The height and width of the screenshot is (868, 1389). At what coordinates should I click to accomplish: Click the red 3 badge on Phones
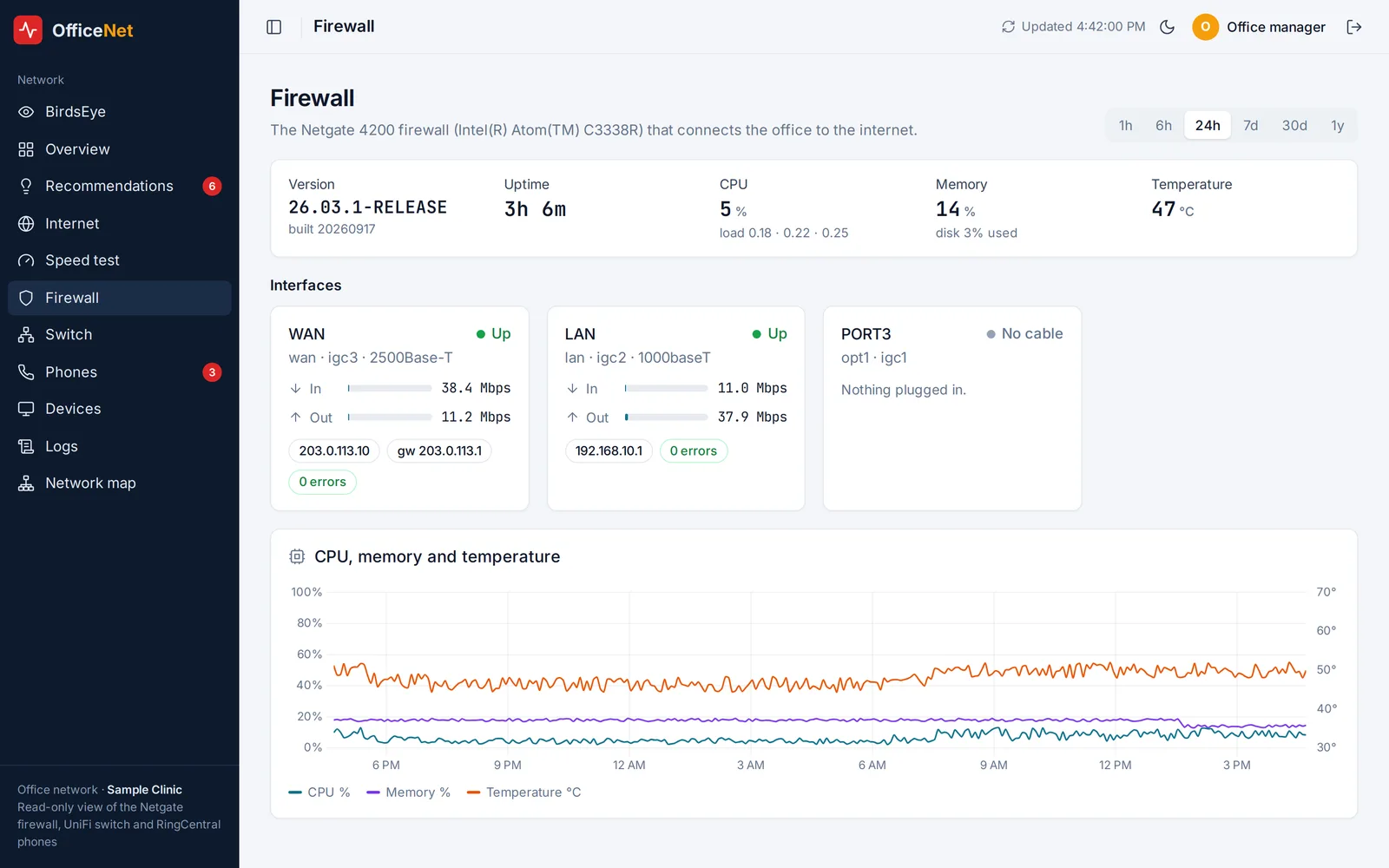click(x=212, y=372)
